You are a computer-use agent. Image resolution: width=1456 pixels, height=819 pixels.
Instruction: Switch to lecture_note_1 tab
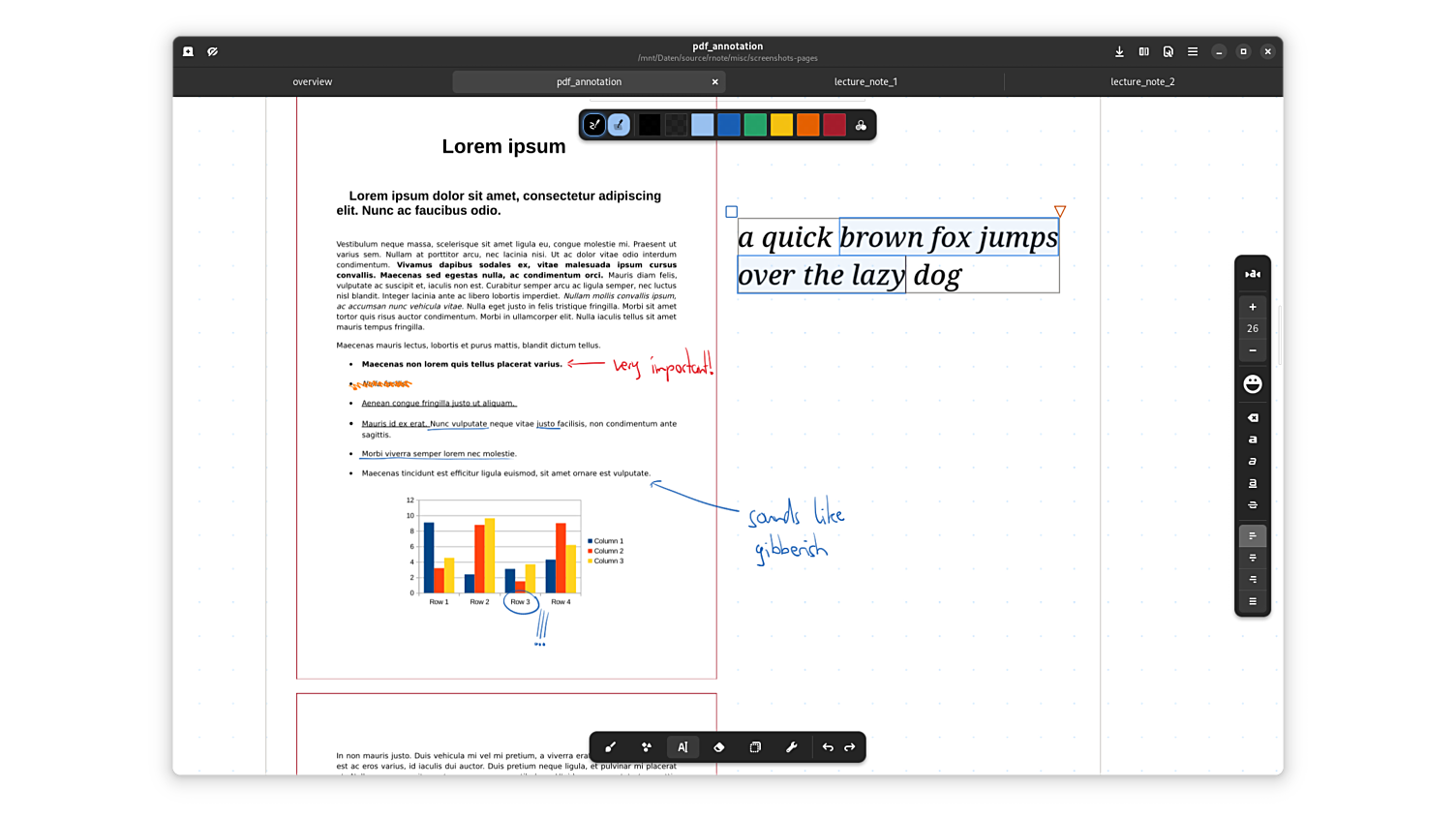(x=865, y=82)
